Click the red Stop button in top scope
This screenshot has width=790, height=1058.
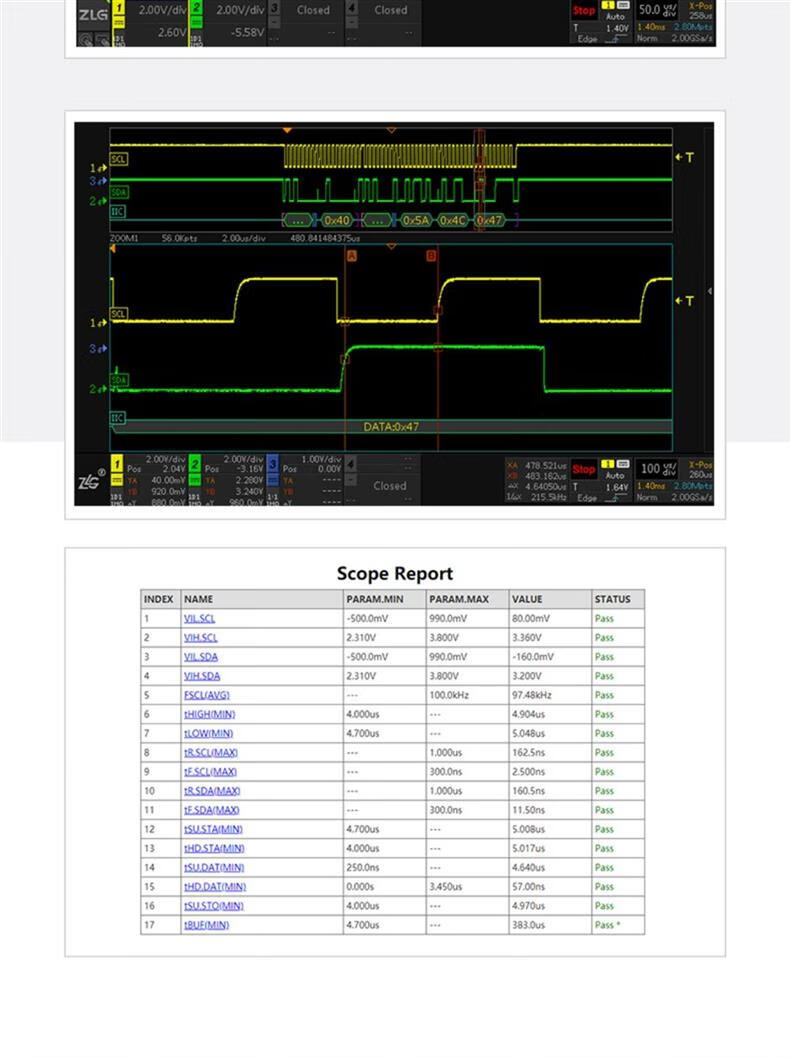click(584, 10)
